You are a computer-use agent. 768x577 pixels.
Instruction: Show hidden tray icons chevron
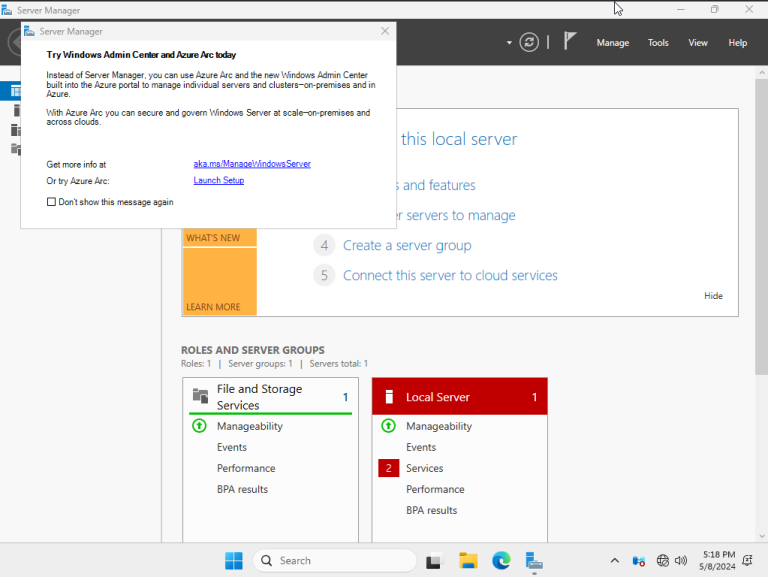[614, 560]
